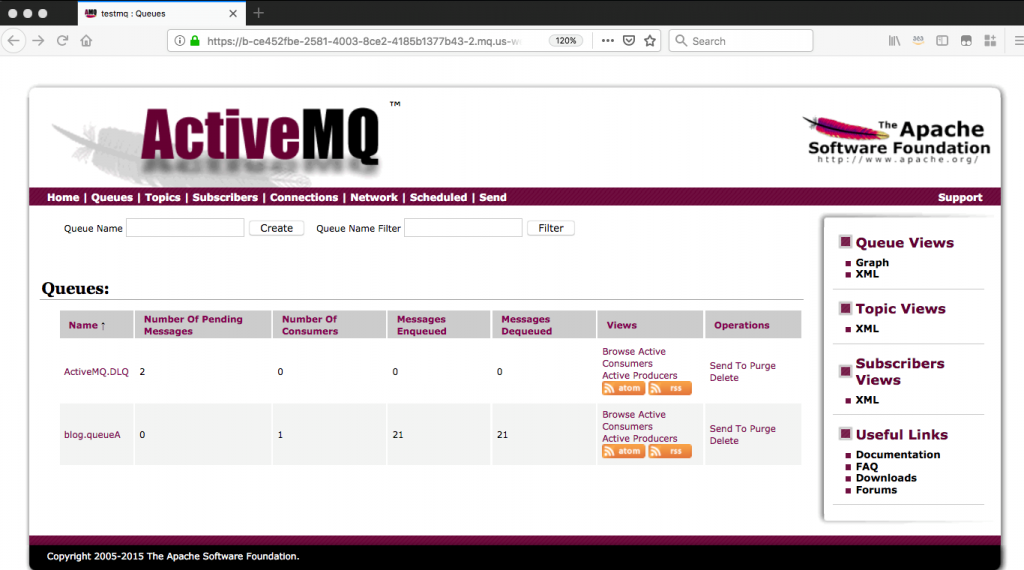Purge the blog.queueA queue
1024x570 pixels.
[763, 428]
